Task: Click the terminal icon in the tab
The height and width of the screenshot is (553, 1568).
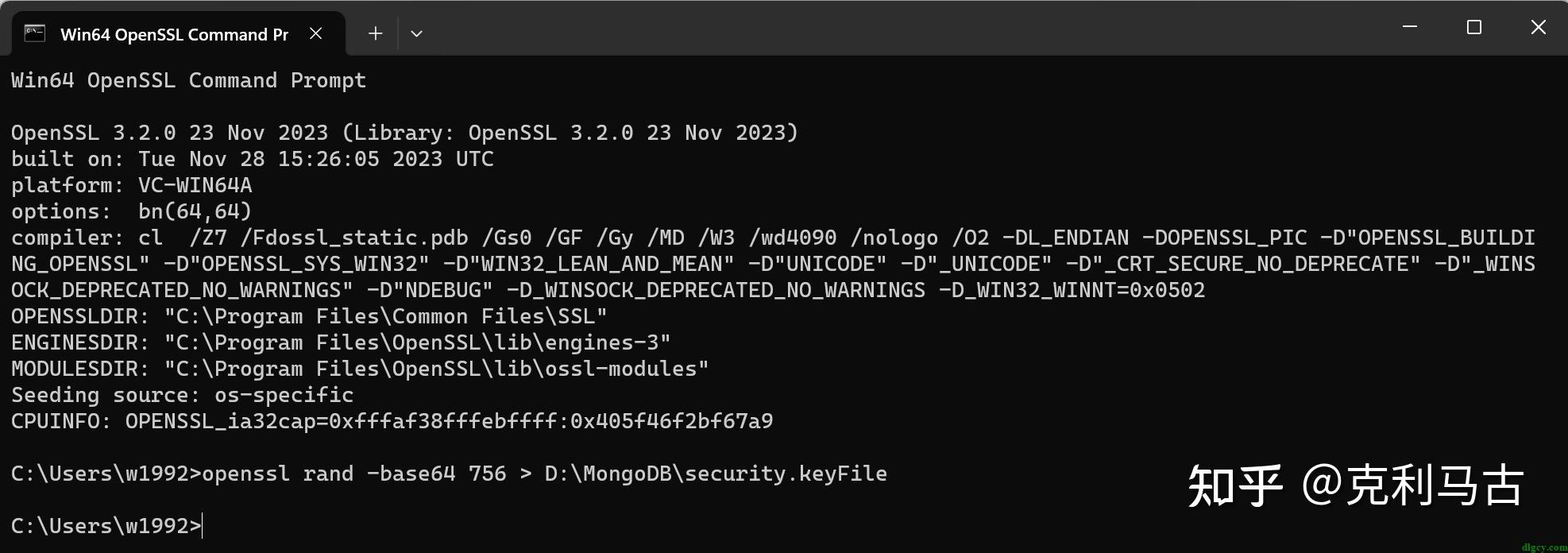Action: click(x=35, y=33)
